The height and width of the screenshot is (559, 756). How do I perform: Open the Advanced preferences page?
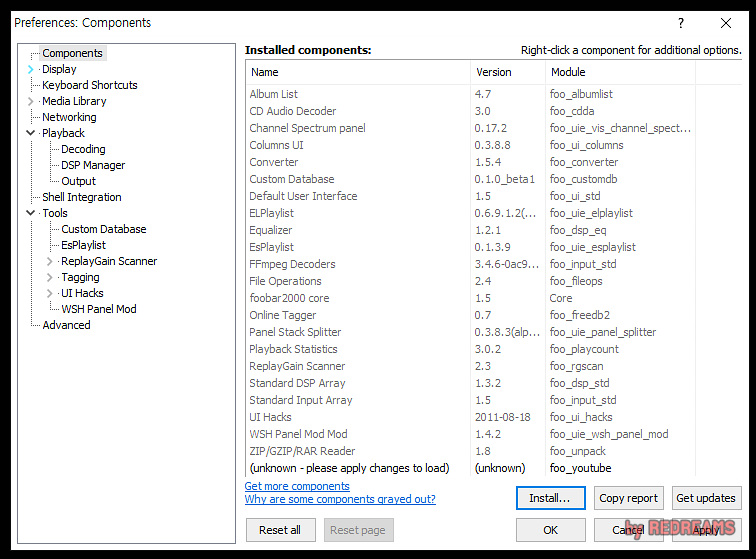pos(66,325)
